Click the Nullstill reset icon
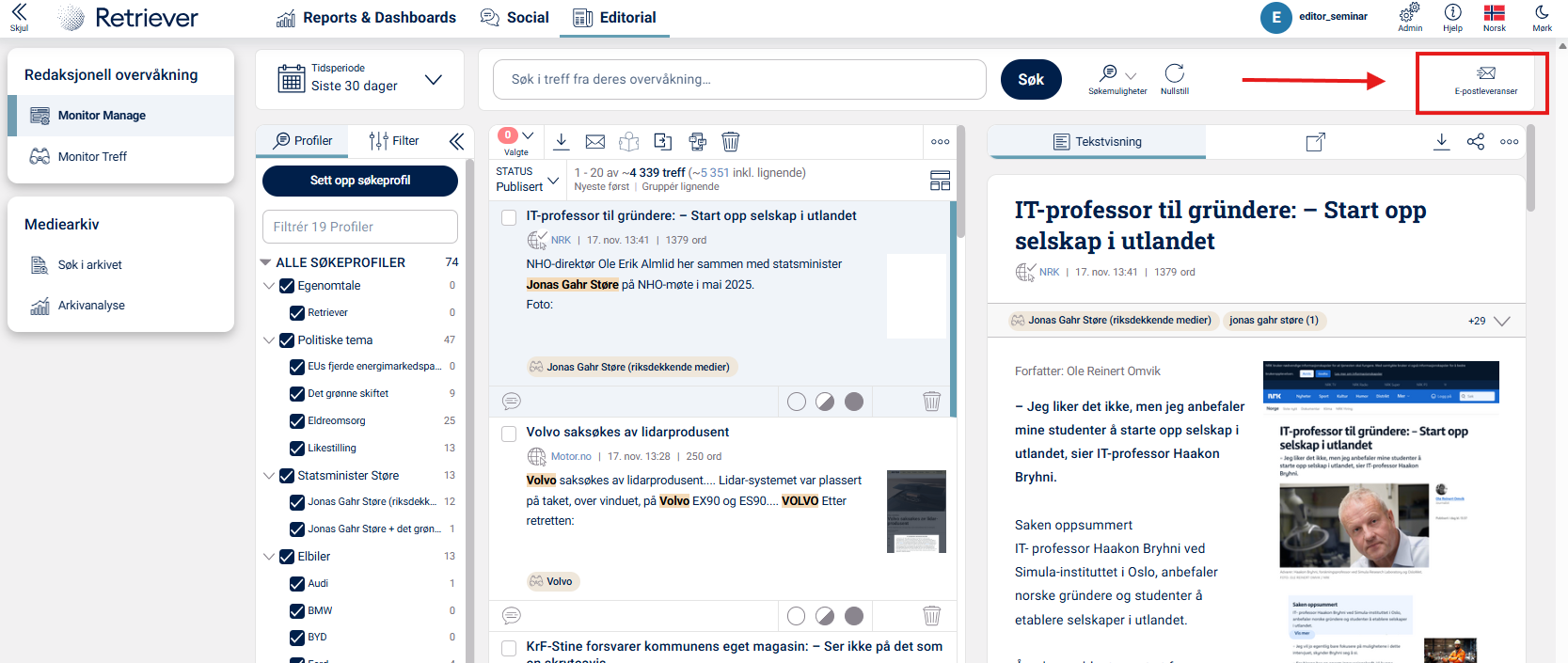Screen dimensions: 1568x663 click(1174, 79)
